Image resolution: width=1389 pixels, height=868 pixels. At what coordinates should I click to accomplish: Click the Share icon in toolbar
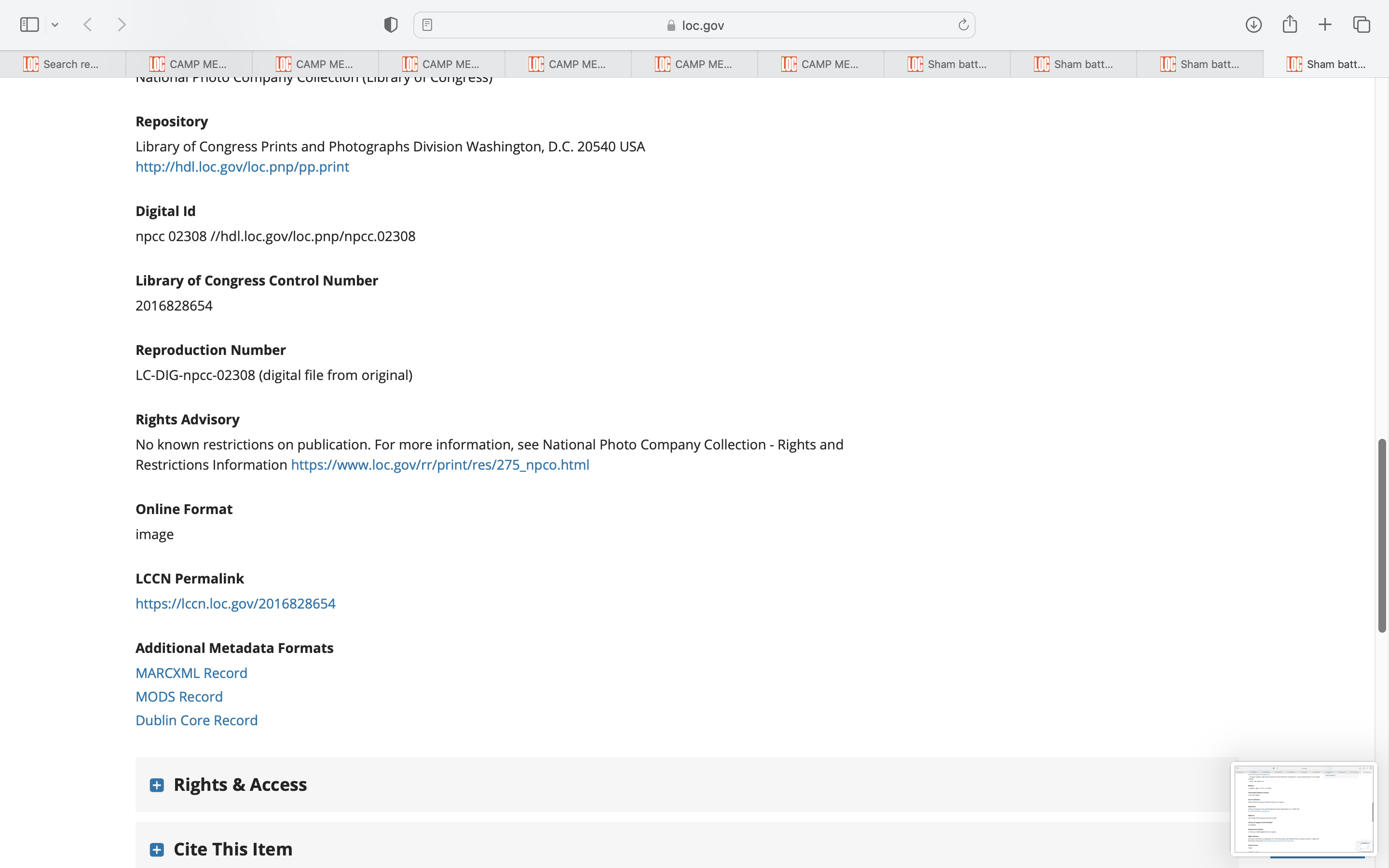point(1290,25)
